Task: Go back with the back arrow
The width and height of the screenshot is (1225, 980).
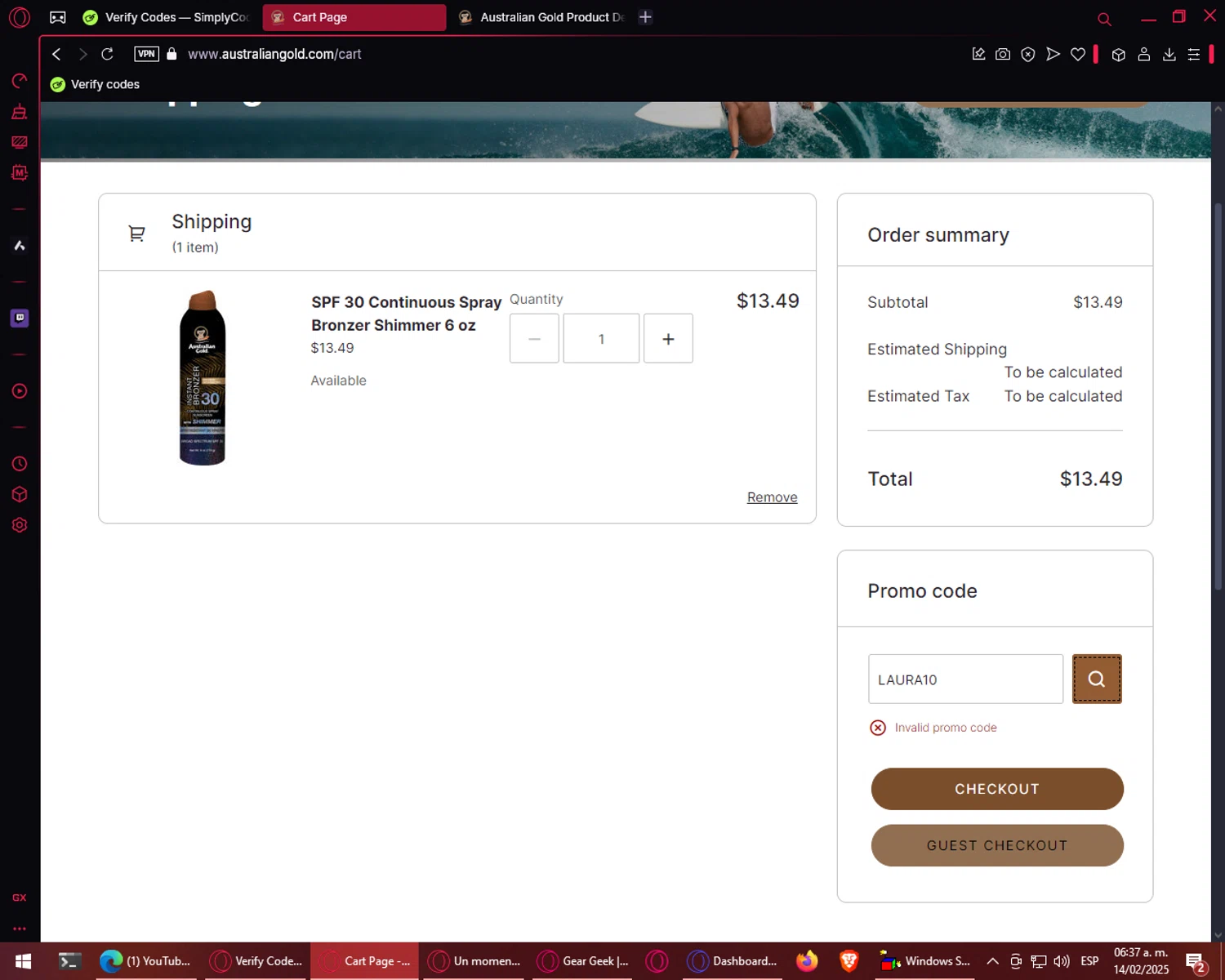Action: click(x=56, y=54)
